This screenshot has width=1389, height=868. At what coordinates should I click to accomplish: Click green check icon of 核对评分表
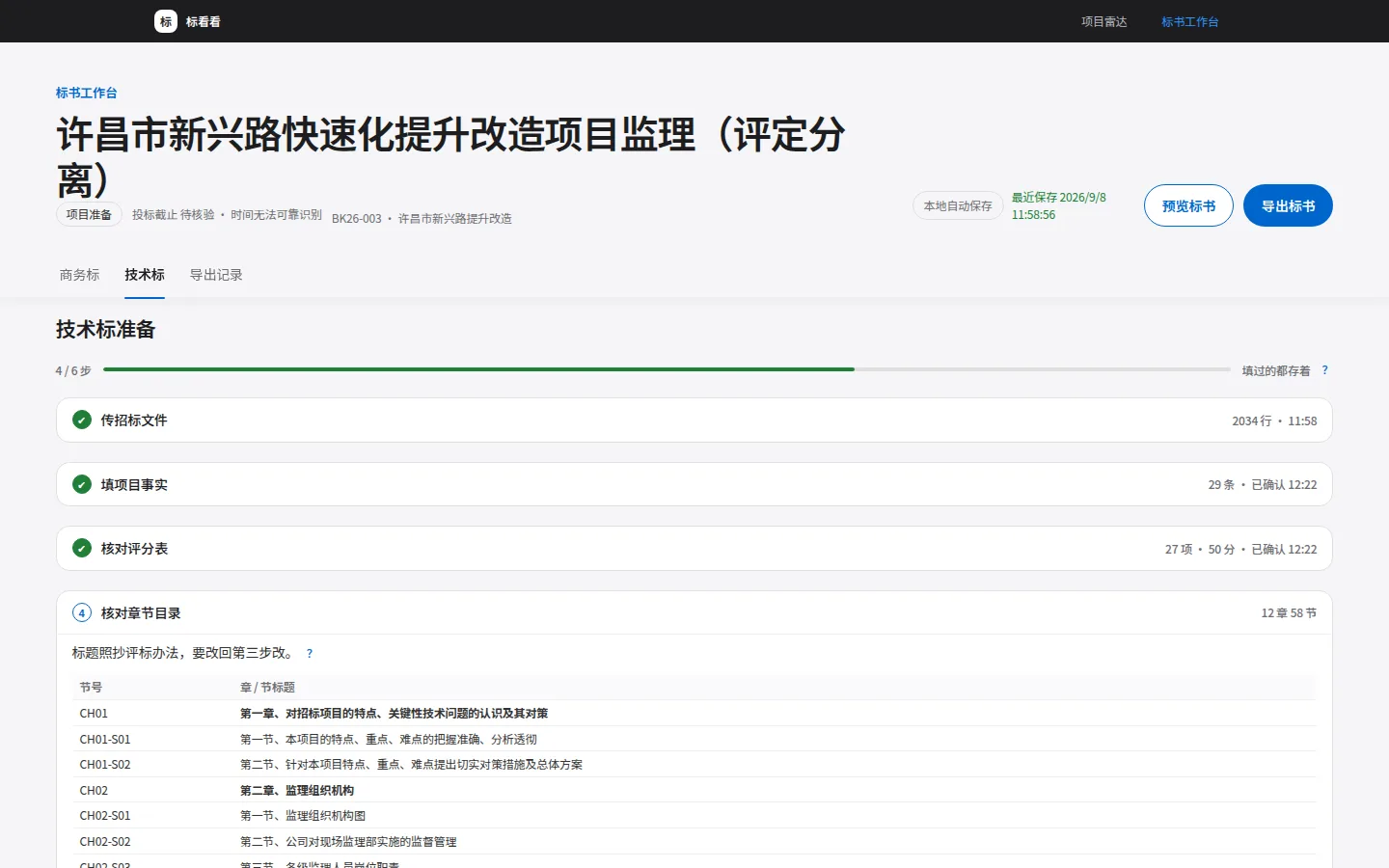click(x=82, y=549)
